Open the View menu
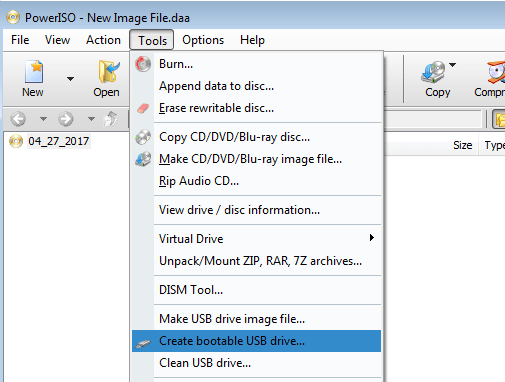The height and width of the screenshot is (382, 505). (57, 40)
